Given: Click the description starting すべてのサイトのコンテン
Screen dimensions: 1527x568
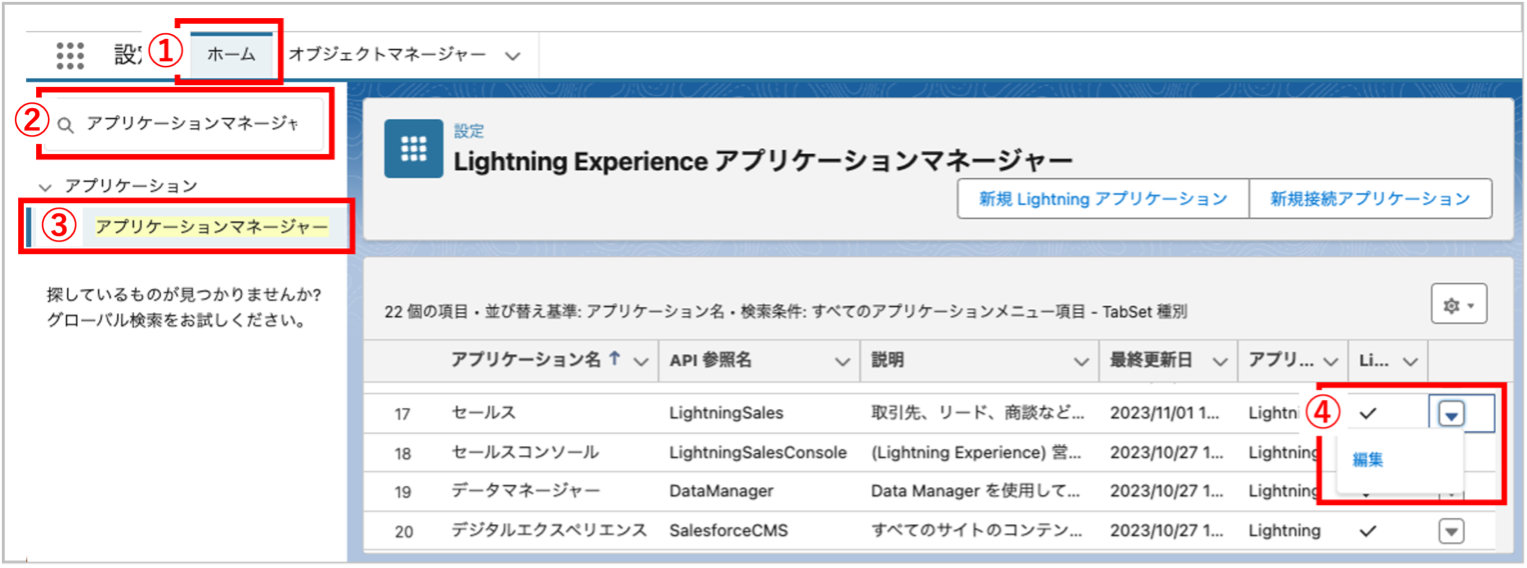Looking at the screenshot, I should click(x=975, y=531).
